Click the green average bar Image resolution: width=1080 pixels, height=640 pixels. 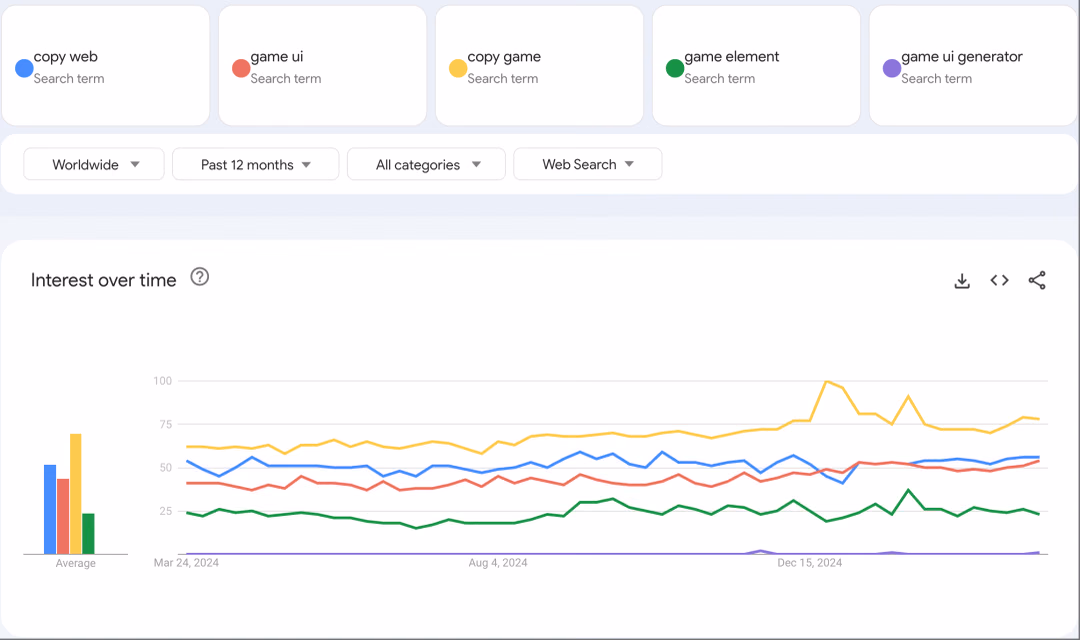pyautogui.click(x=88, y=534)
